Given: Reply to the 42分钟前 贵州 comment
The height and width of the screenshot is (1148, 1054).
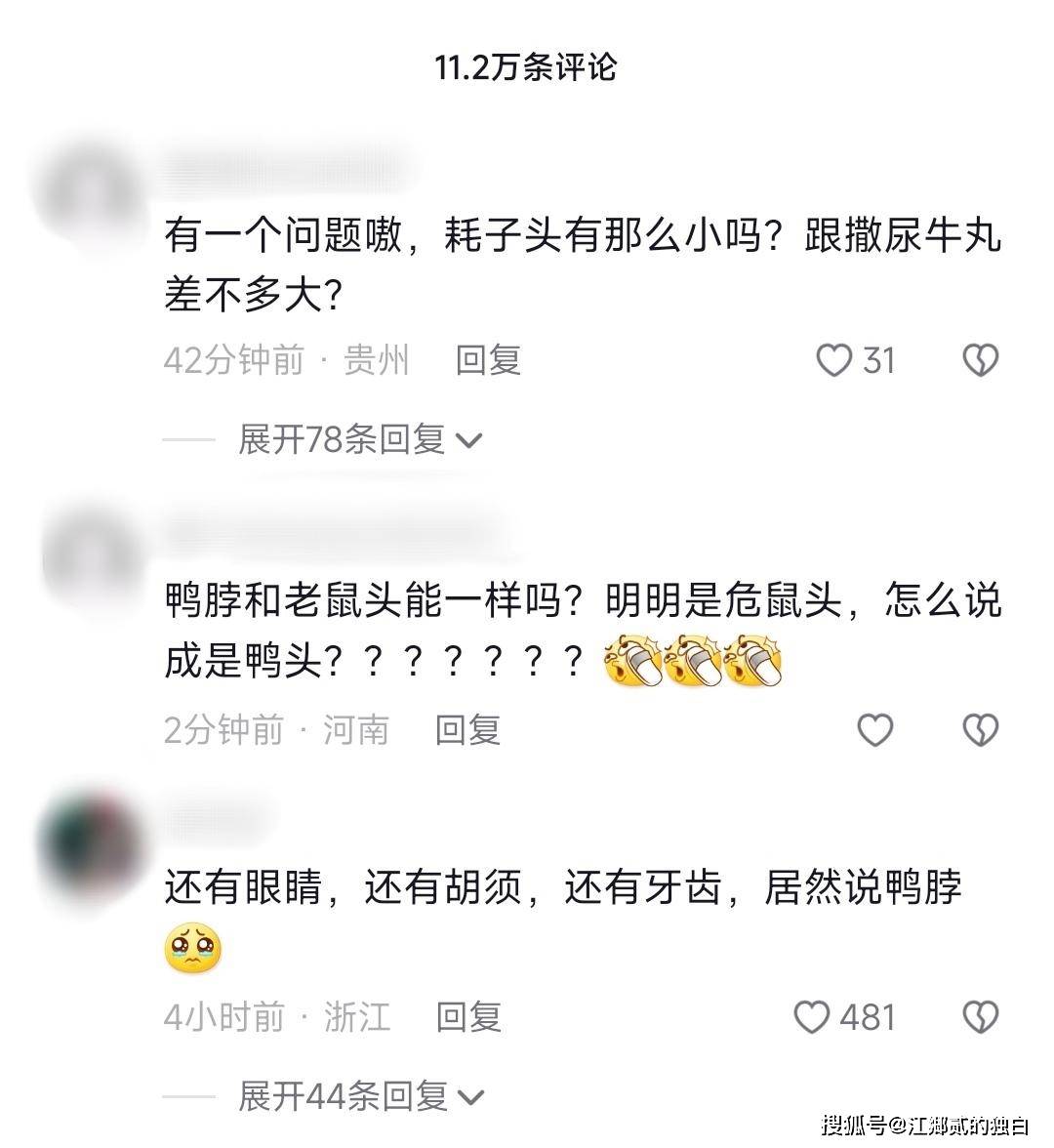Looking at the screenshot, I should (x=488, y=360).
